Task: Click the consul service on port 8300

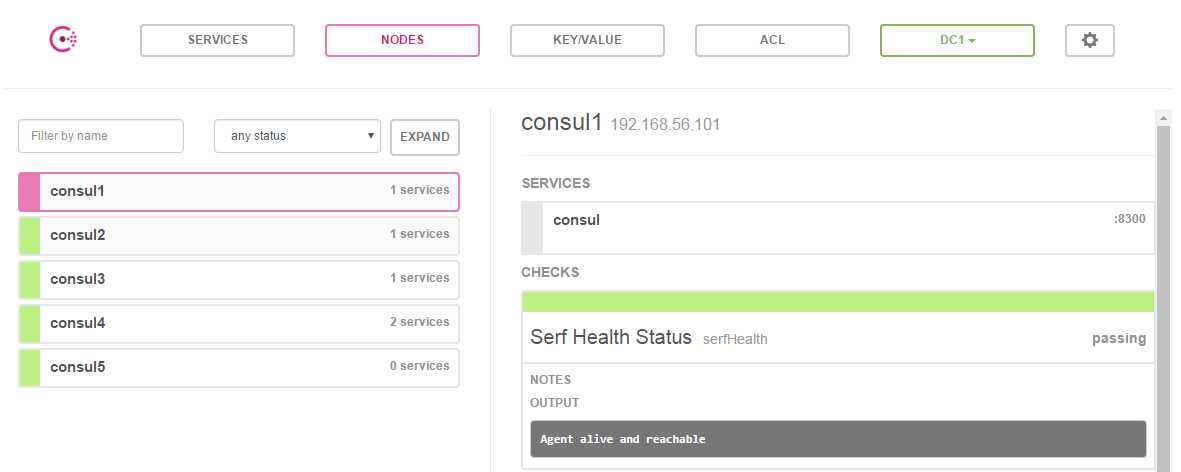Action: 838,227
